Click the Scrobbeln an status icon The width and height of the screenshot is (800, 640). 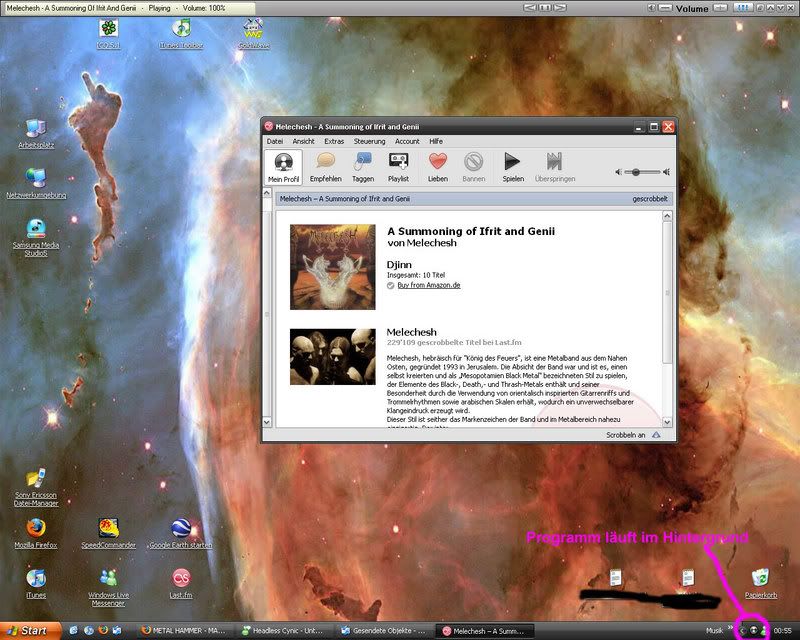click(x=656, y=435)
